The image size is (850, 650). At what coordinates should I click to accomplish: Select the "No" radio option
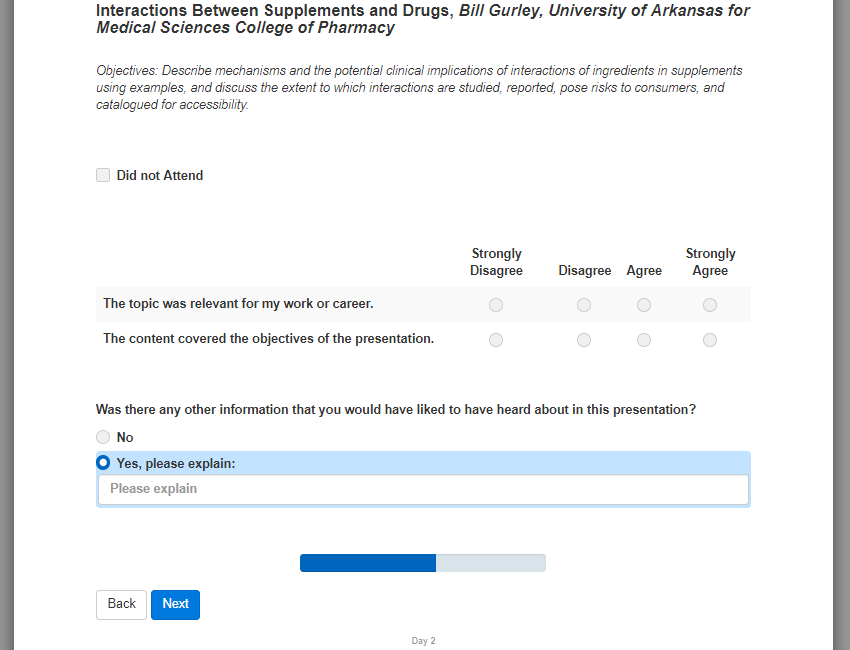[103, 437]
